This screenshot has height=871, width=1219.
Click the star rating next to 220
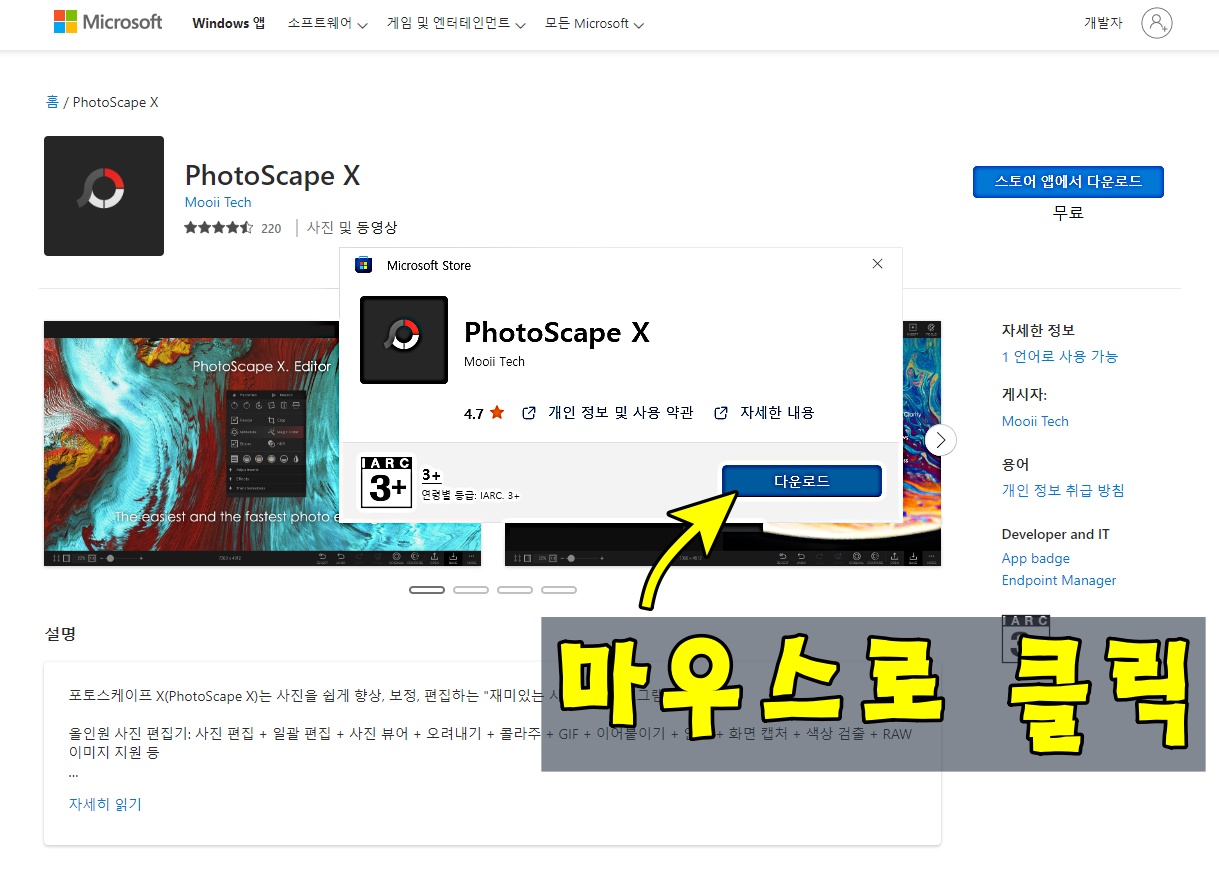point(218,228)
